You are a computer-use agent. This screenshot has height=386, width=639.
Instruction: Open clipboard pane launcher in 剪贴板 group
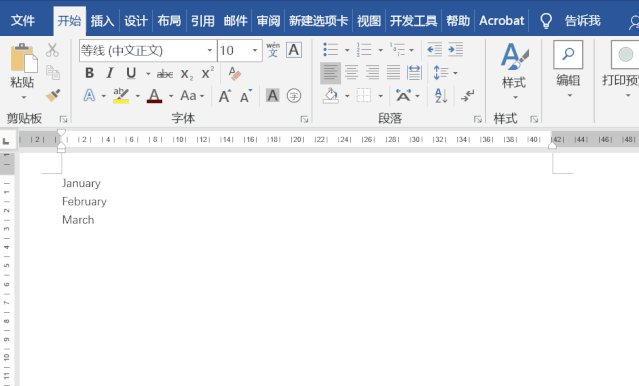pos(63,119)
